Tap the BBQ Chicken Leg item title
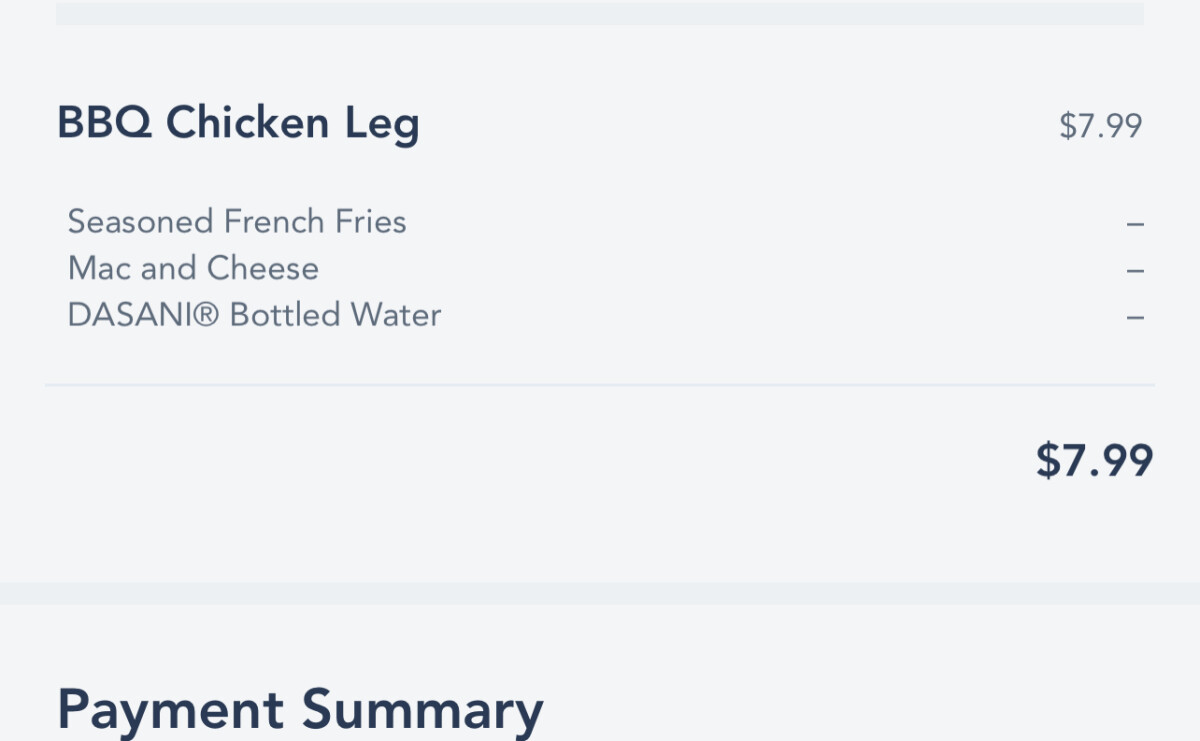Screen dimensions: 1200x741 (x=238, y=123)
